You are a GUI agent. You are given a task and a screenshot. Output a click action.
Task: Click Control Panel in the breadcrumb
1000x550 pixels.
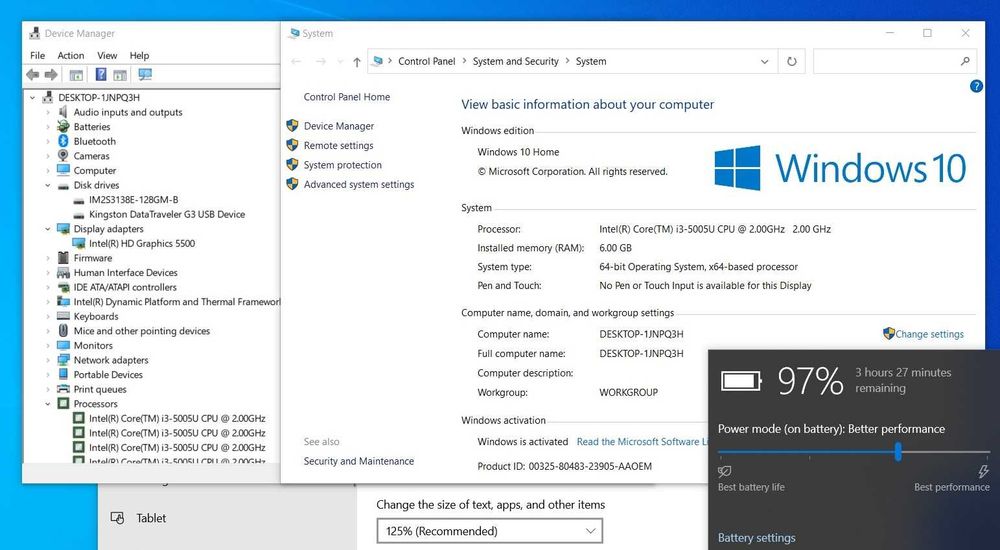pos(427,61)
